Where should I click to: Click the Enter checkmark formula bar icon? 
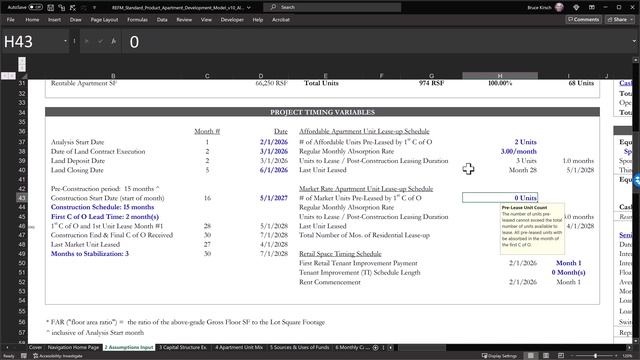[100, 41]
